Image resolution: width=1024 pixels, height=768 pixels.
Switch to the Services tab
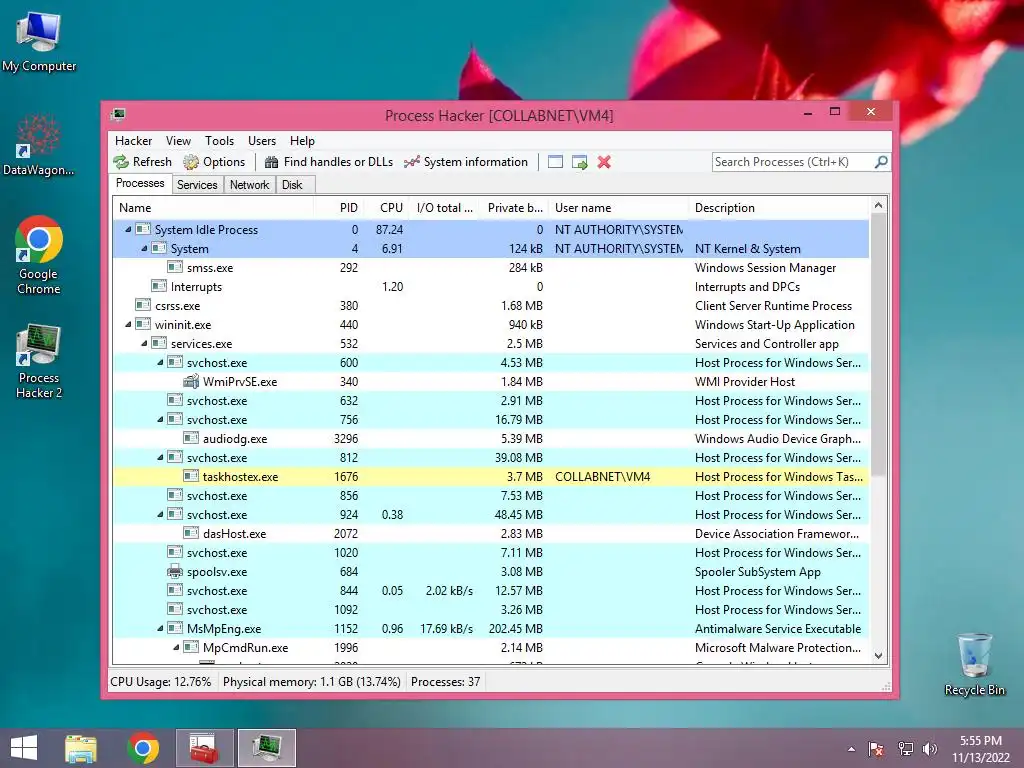pos(197,185)
